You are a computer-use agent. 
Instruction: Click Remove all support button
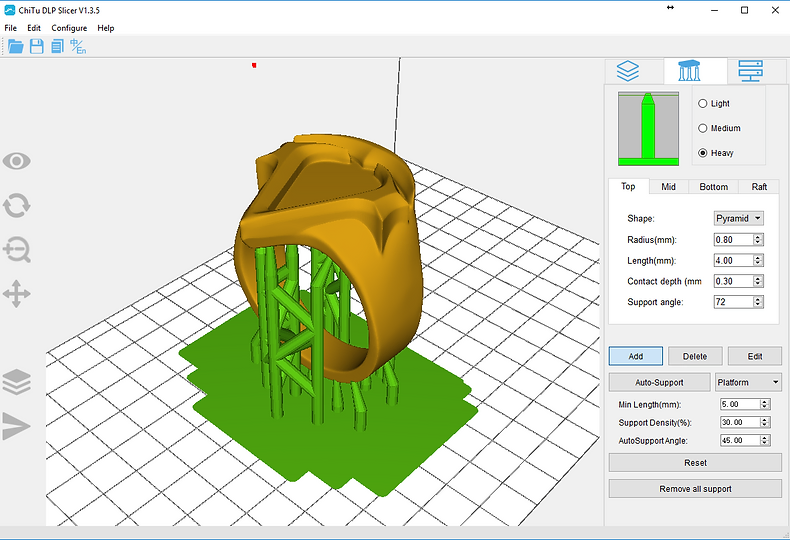point(695,489)
